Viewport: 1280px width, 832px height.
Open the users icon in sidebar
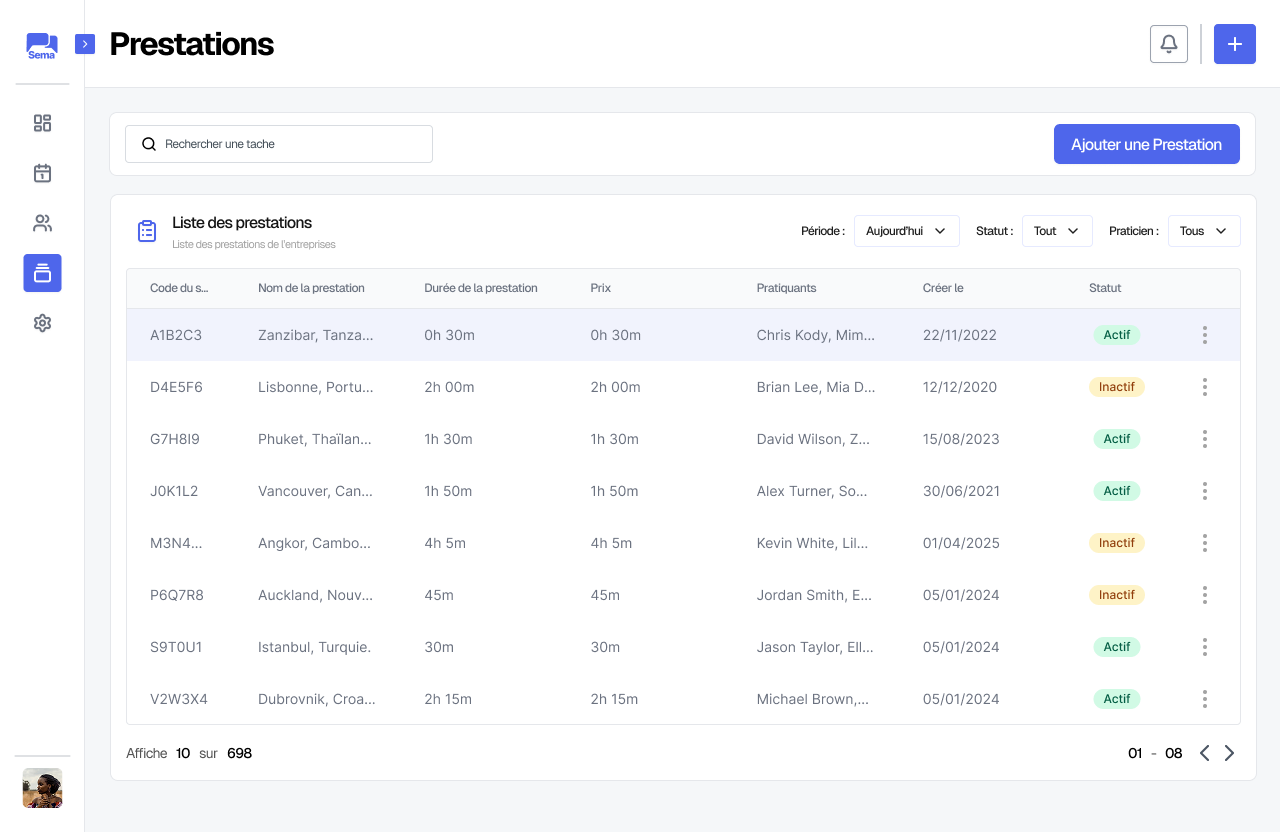coord(42,223)
